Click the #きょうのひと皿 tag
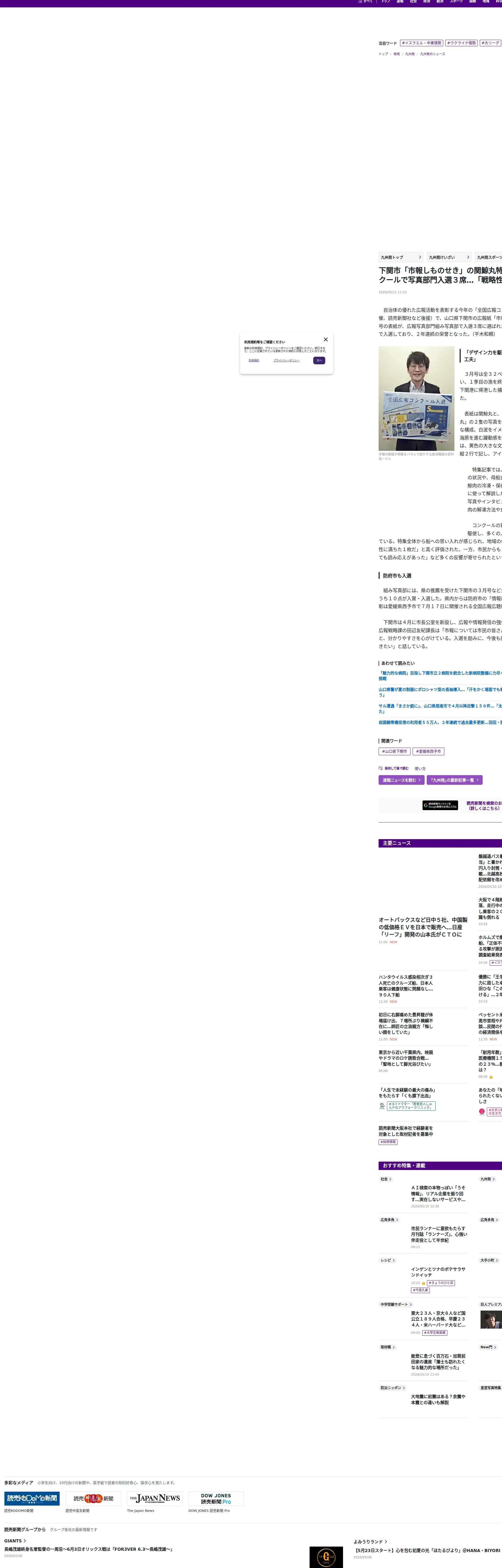This screenshot has width=502, height=1568. point(441,1283)
